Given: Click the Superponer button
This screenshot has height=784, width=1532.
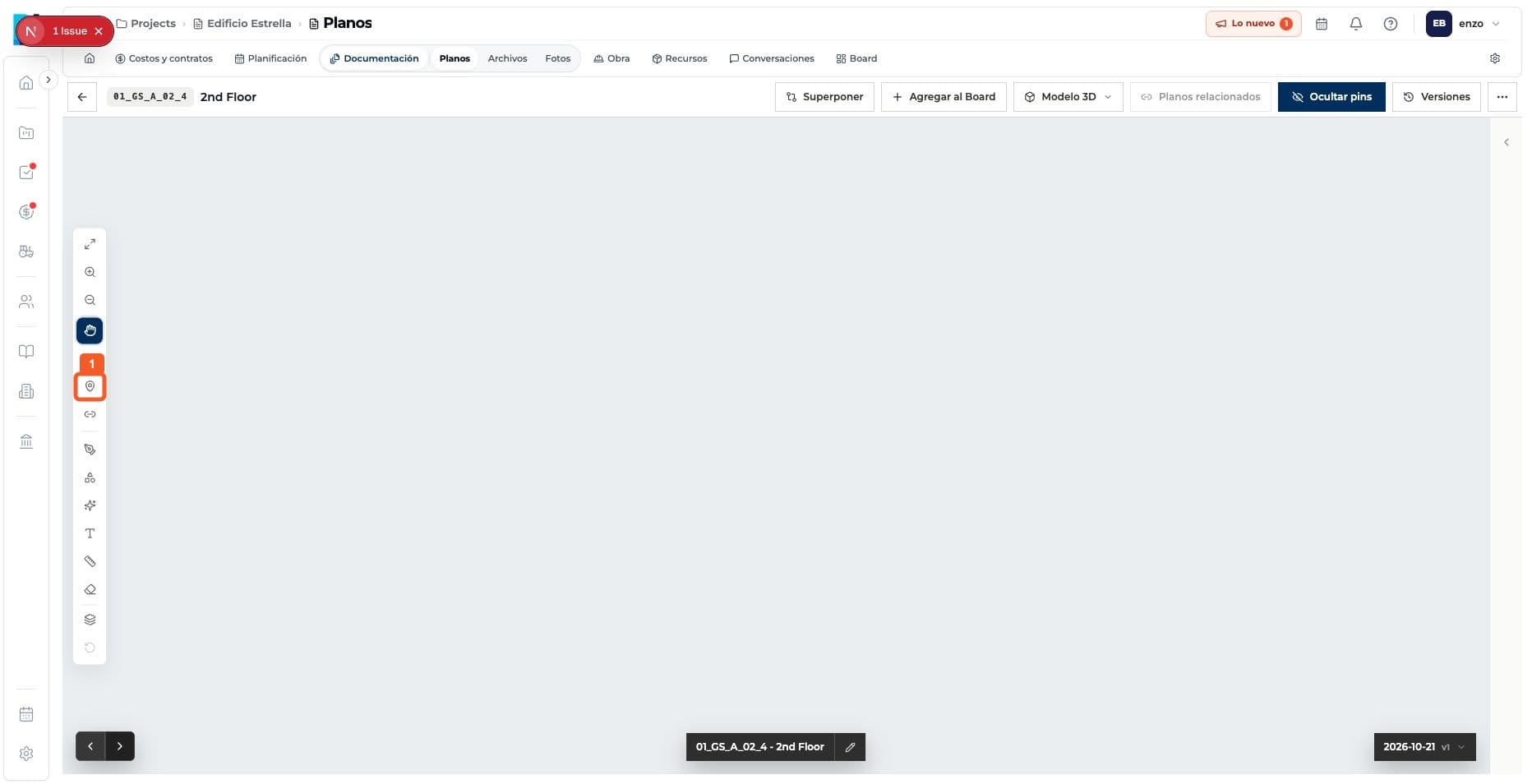Looking at the screenshot, I should click(824, 97).
